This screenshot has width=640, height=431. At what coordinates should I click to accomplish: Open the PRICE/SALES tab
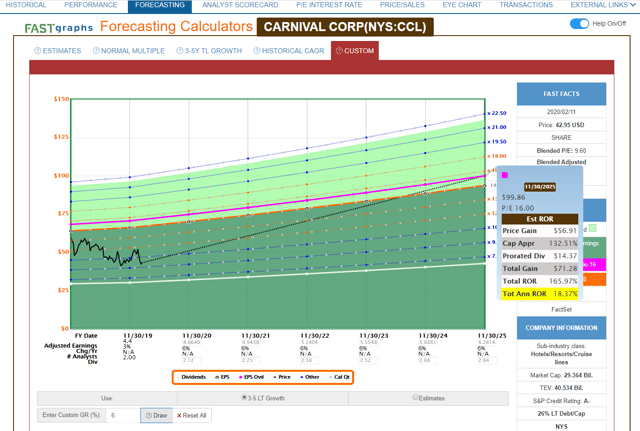click(402, 5)
